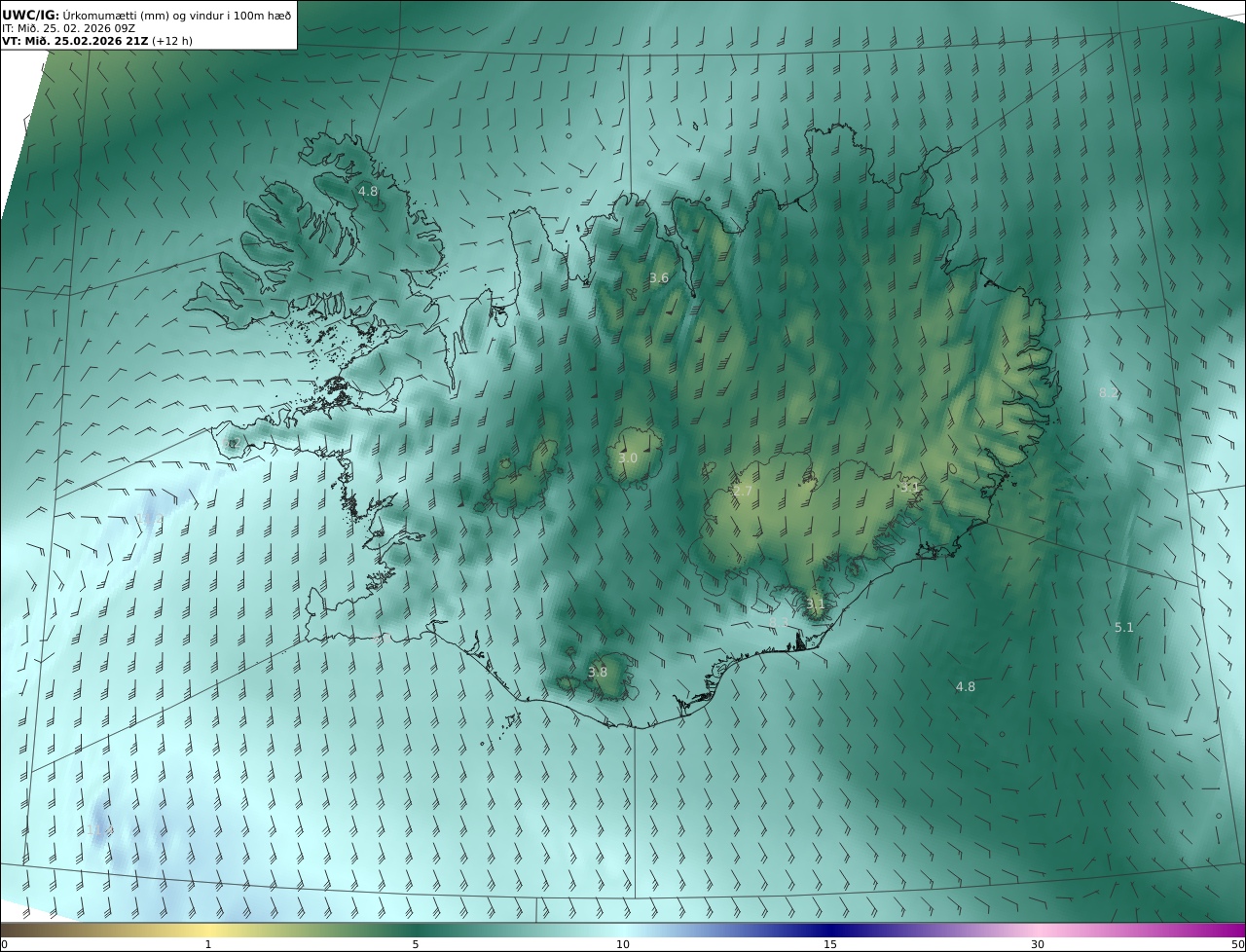
Task: Click the 4.8 value over the sea southeast of Iceland
Action: pyautogui.click(x=966, y=686)
